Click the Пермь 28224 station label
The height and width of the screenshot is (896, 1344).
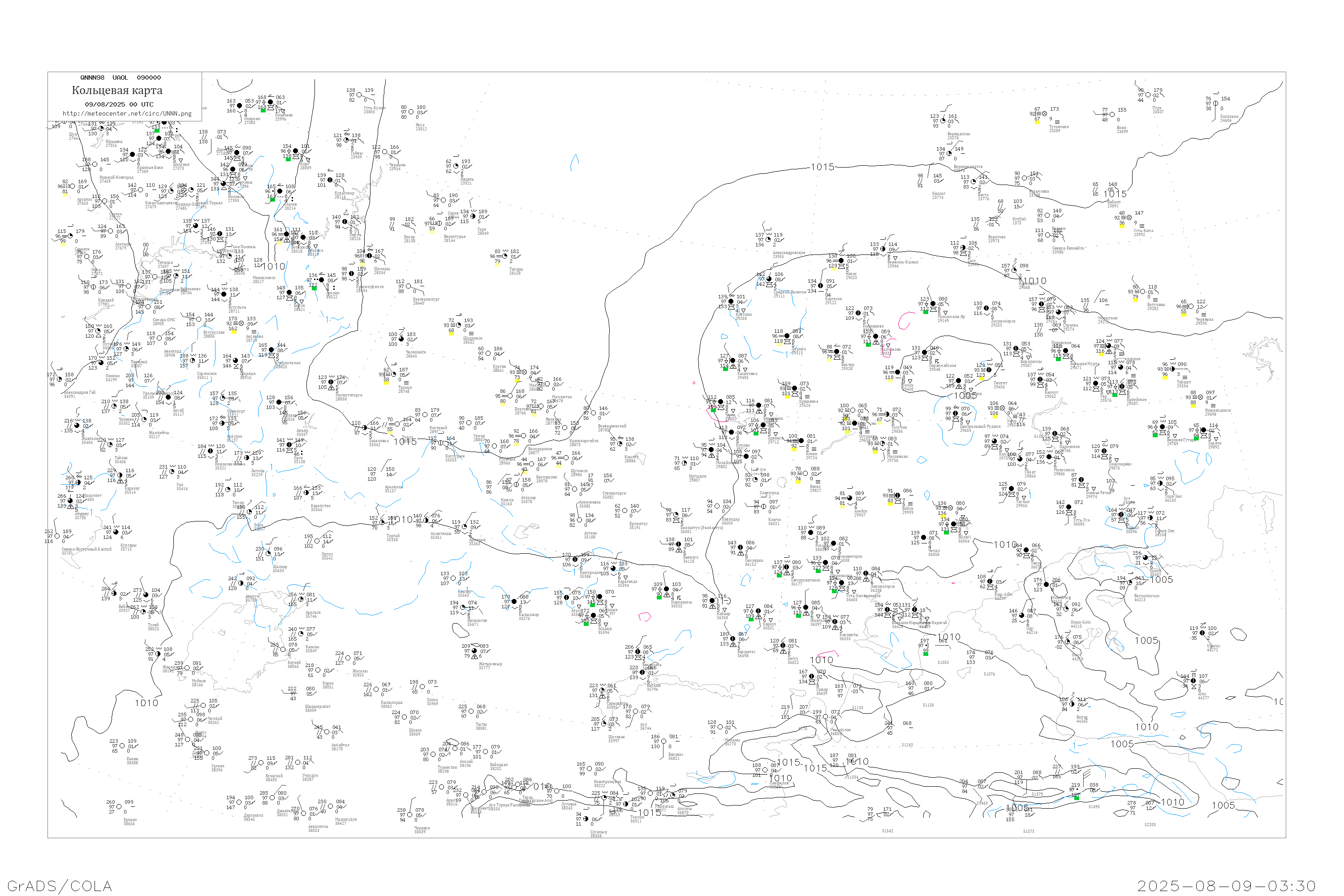(x=355, y=237)
